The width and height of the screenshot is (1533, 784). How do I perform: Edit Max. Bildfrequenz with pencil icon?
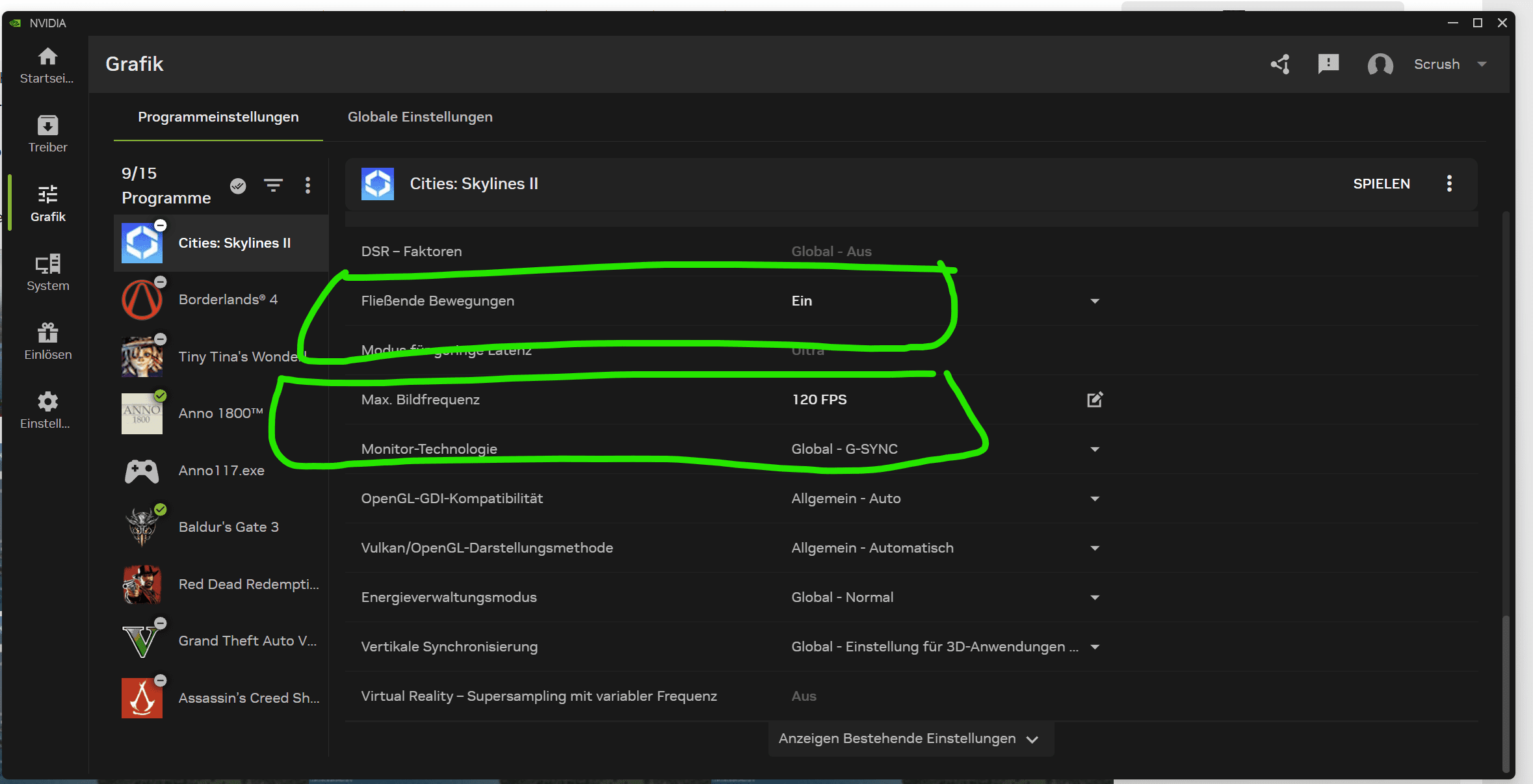[x=1095, y=399]
